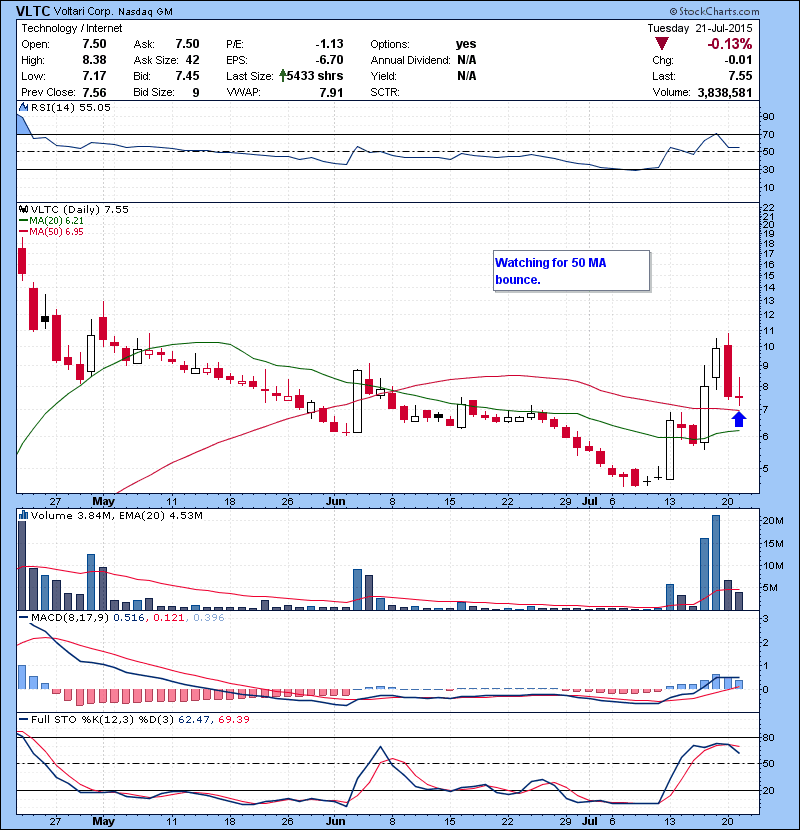Click the P/E value -1.13
Image resolution: width=800 pixels, height=830 pixels.
[x=329, y=44]
